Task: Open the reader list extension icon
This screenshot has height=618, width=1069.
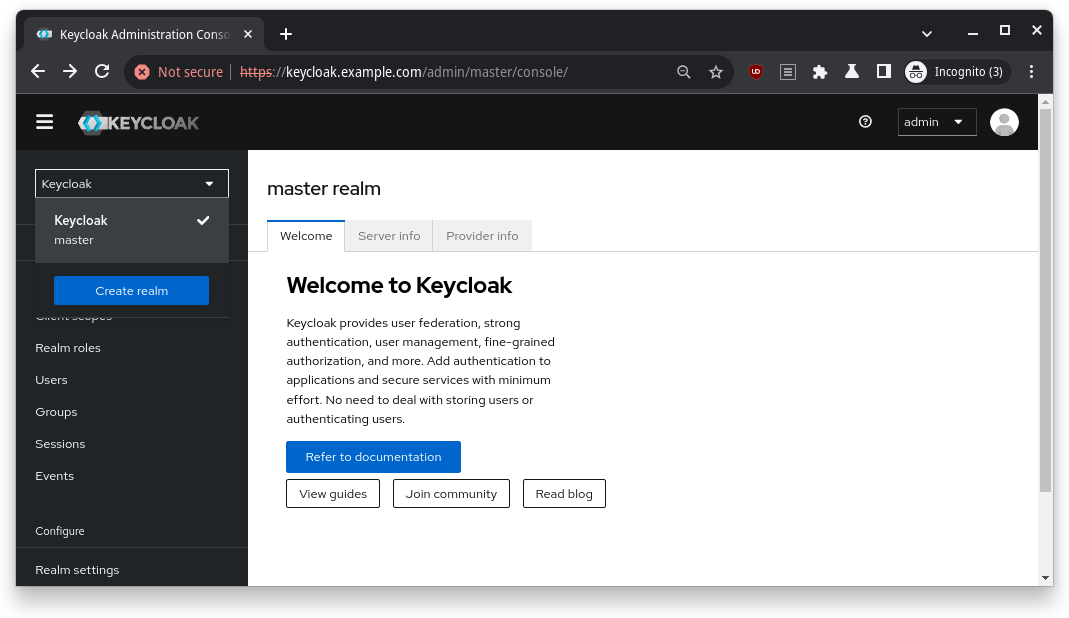Action: pyautogui.click(x=787, y=72)
